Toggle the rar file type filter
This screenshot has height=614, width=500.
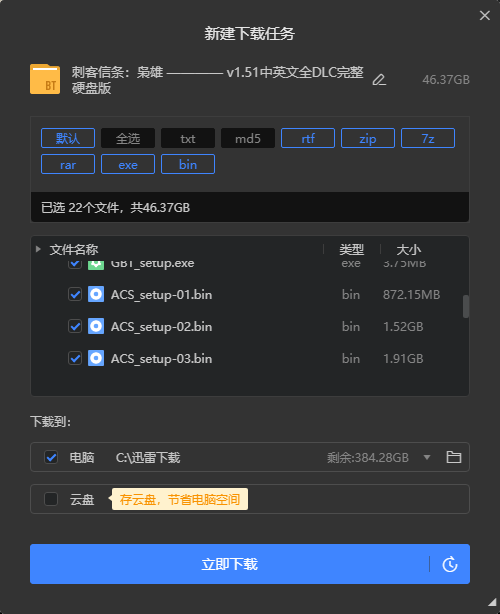click(x=68, y=164)
